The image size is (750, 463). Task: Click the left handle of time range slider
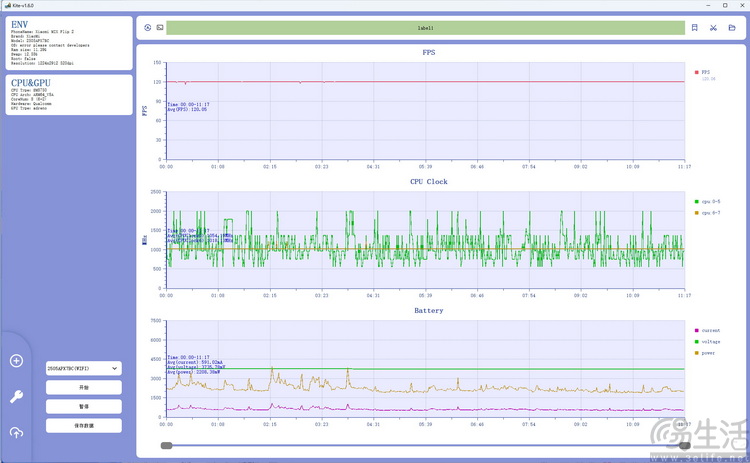[166, 446]
